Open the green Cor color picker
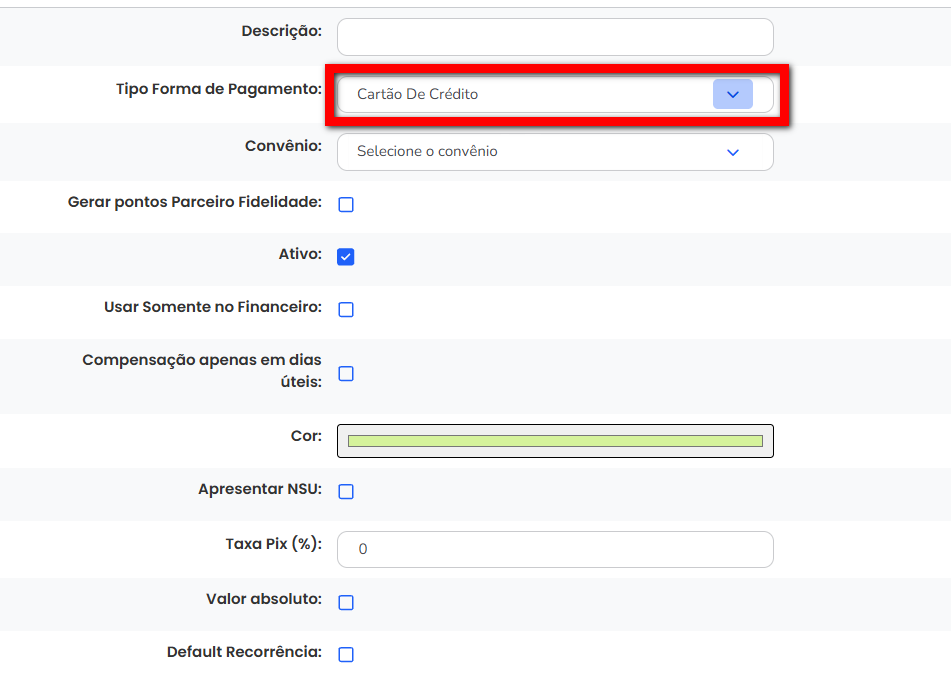This screenshot has height=699, width=951. click(x=555, y=441)
